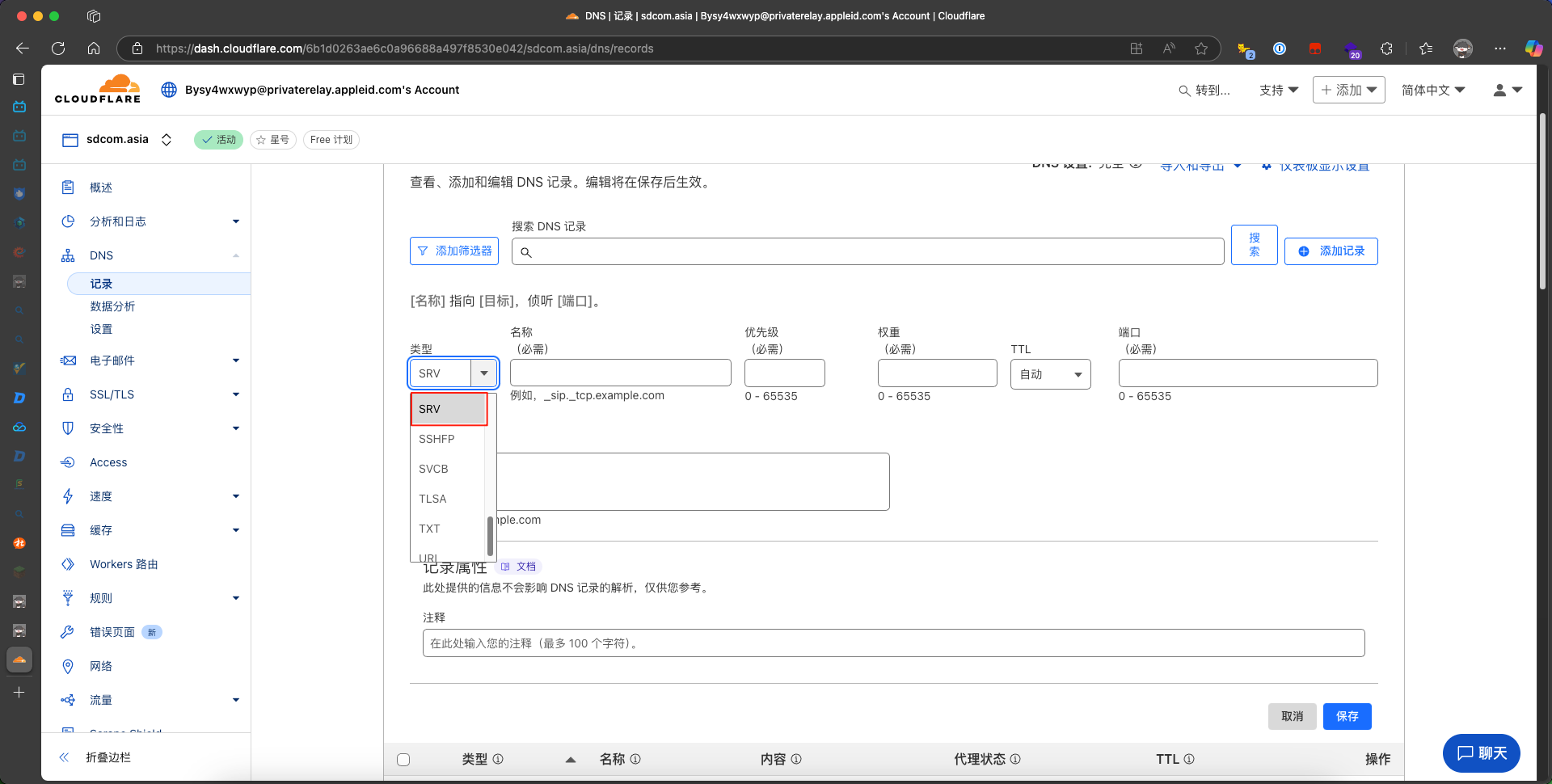1552x784 pixels.
Task: Click the 添加筛选器 button
Action: pyautogui.click(x=454, y=251)
